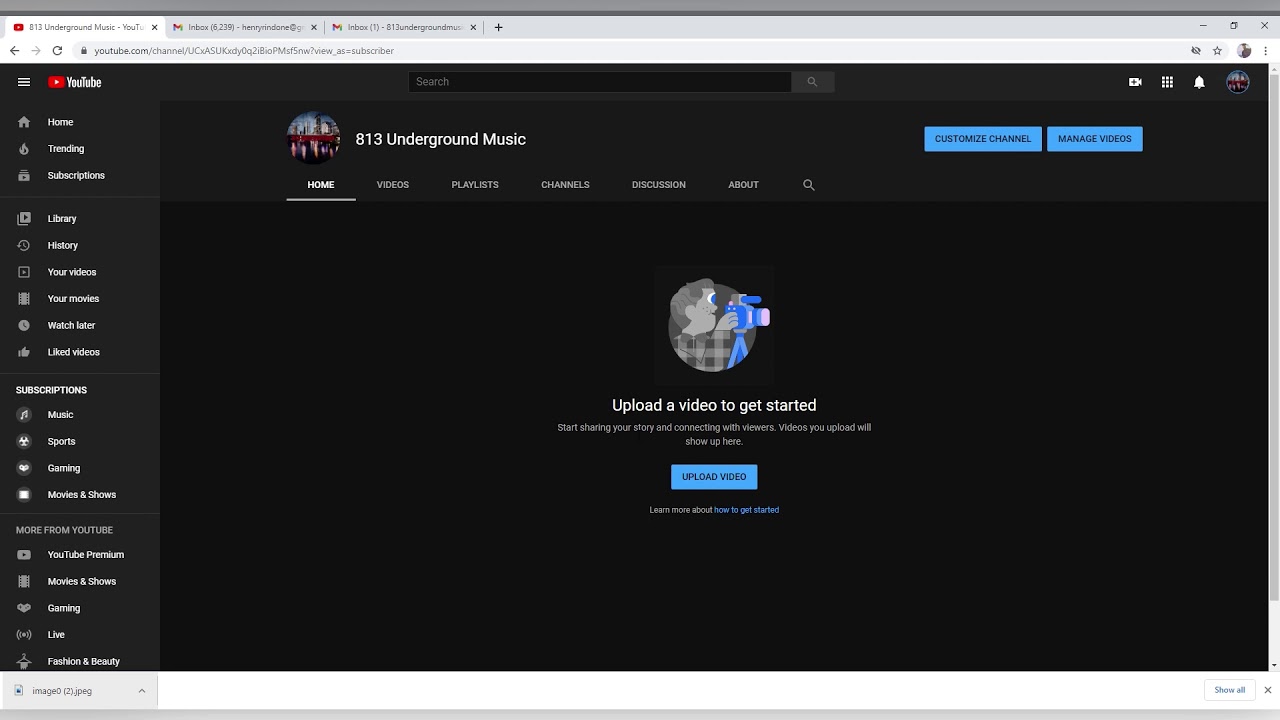Screen dimensions: 1280x720
Task: Open Movies & Shows under More from YouTube
Action: 80,581
